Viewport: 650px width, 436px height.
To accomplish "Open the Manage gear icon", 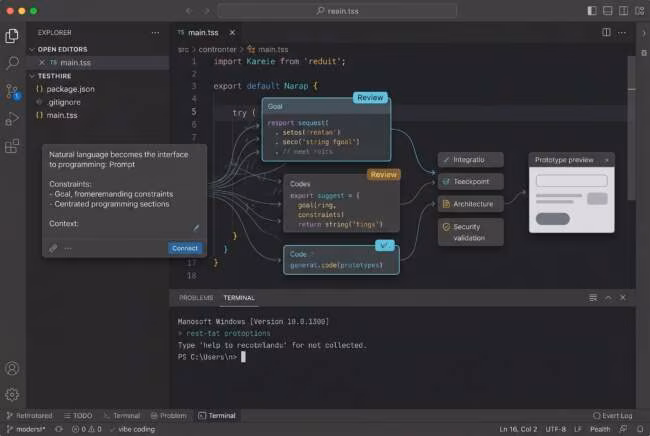I will tap(12, 394).
